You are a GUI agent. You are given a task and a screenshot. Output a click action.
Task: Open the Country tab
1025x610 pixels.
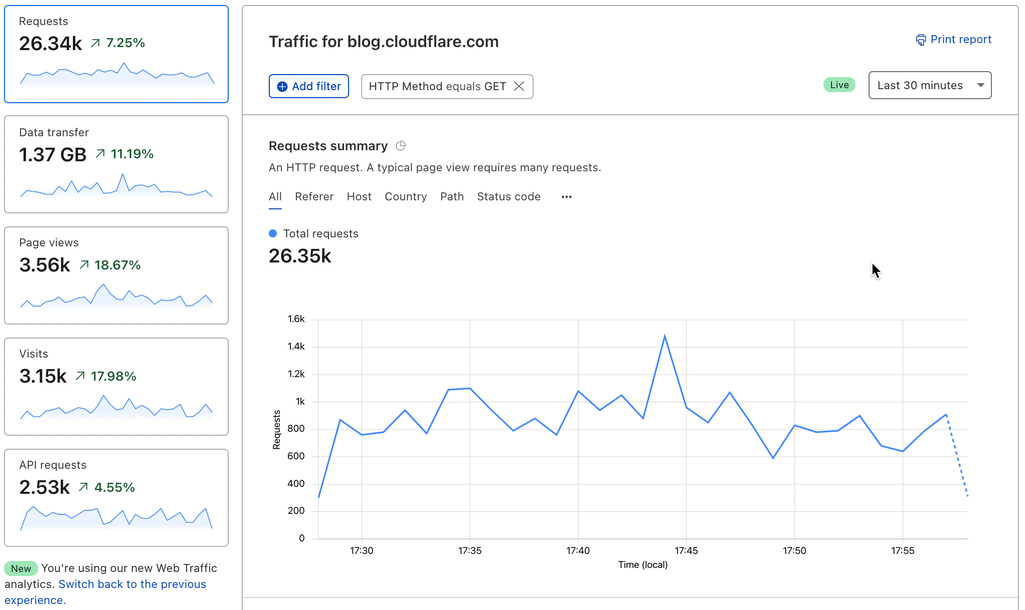click(x=405, y=197)
